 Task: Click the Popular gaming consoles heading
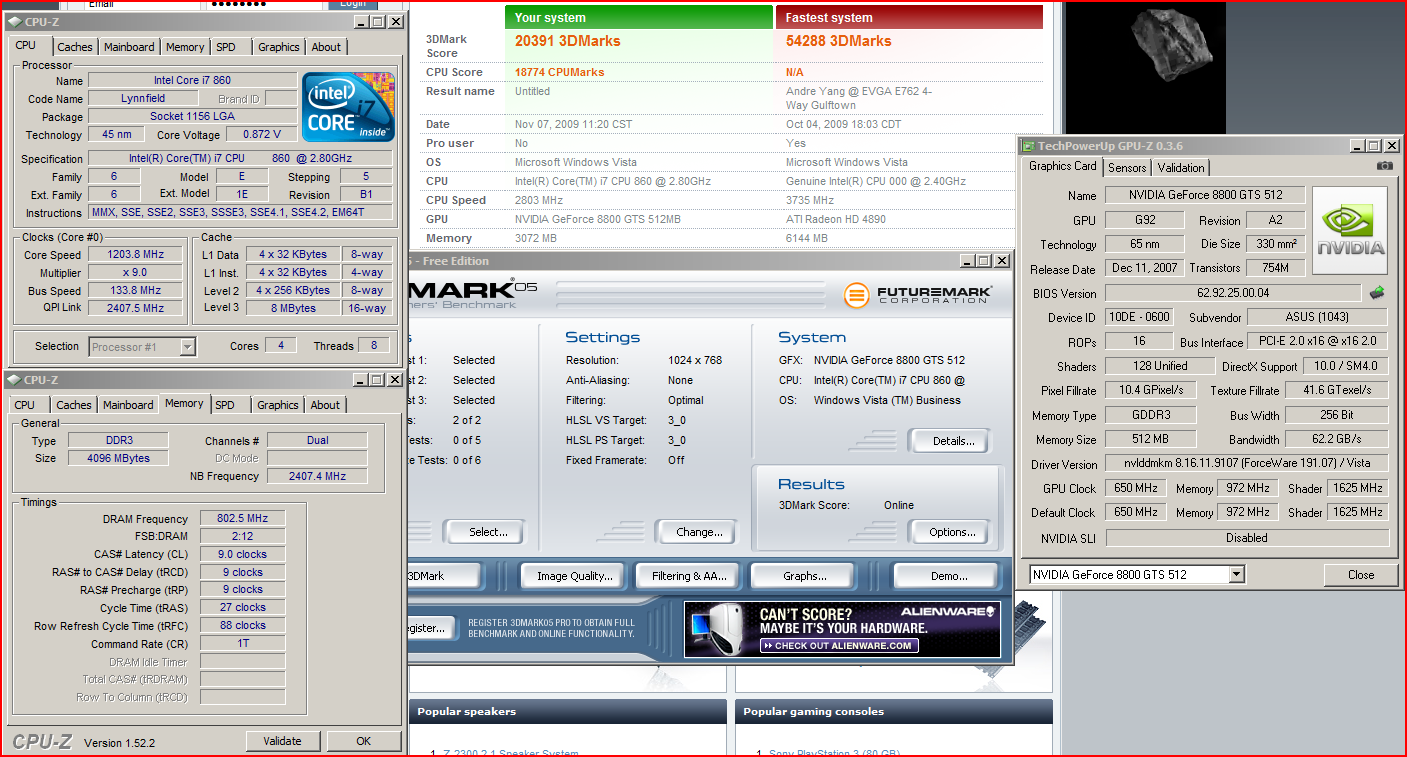pos(813,712)
